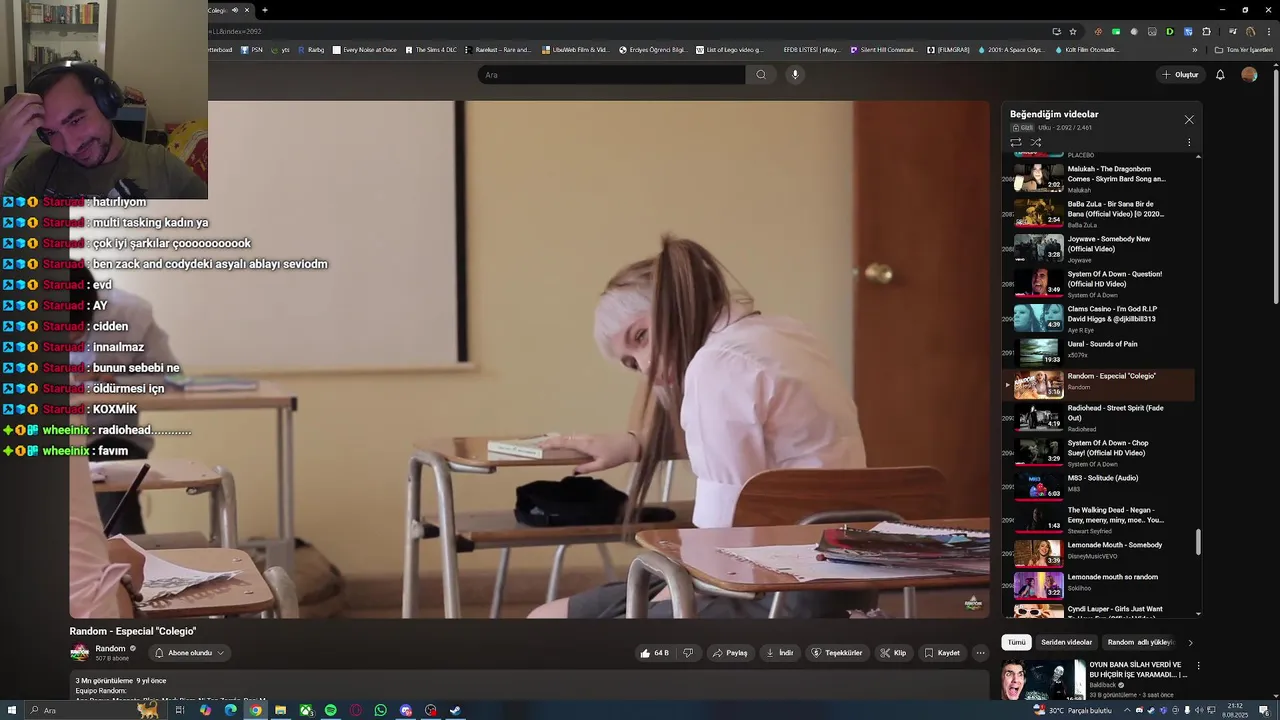Open WhatsApp from taskbar
Viewport: 1280px width, 720px height.
point(380,710)
